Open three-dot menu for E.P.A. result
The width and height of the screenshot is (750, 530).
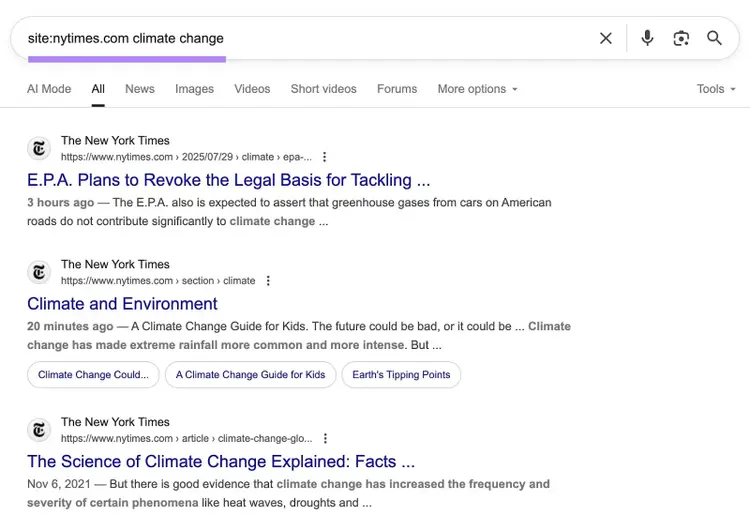click(324, 157)
